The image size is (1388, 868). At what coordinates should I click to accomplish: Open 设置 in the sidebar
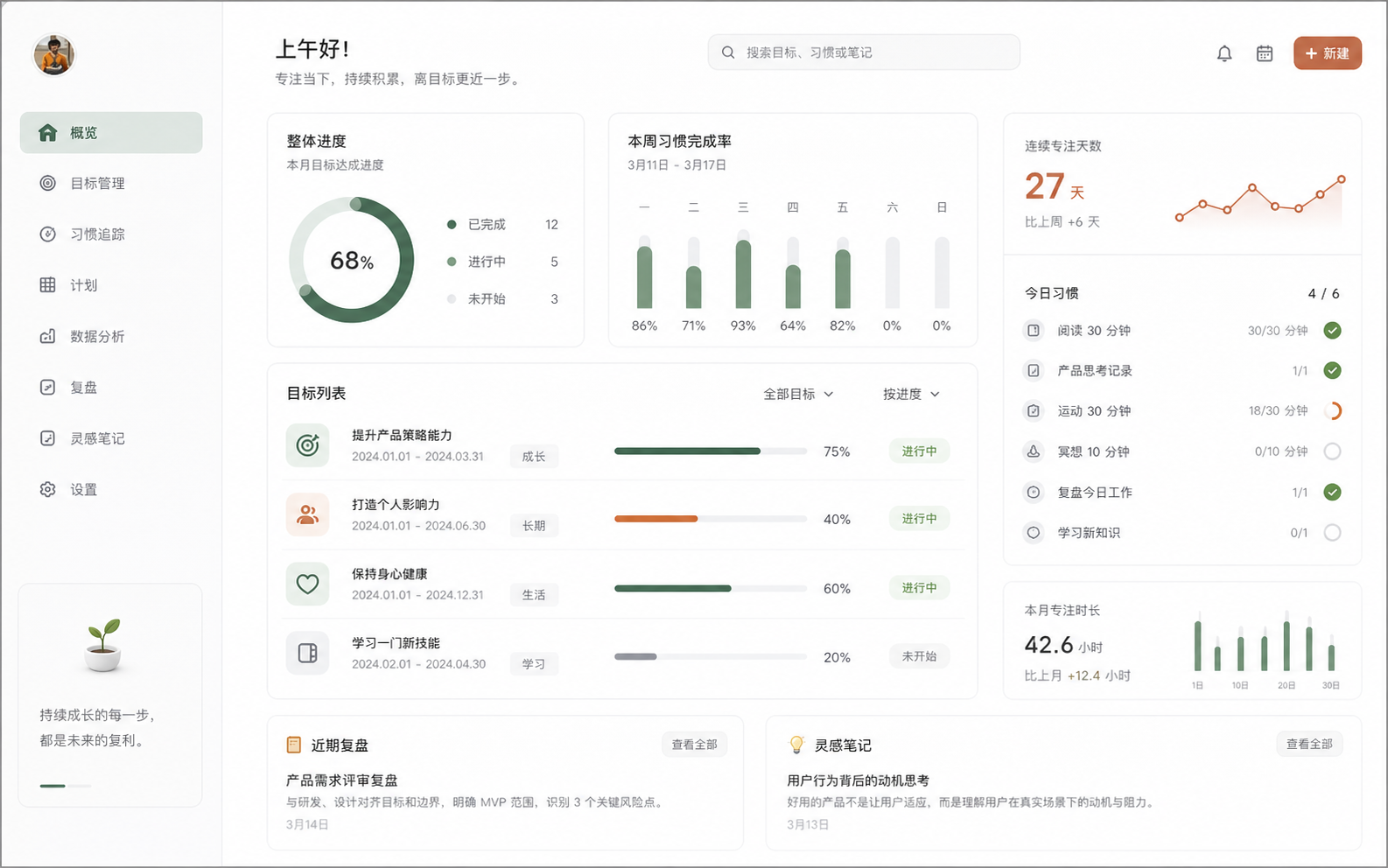click(111, 489)
